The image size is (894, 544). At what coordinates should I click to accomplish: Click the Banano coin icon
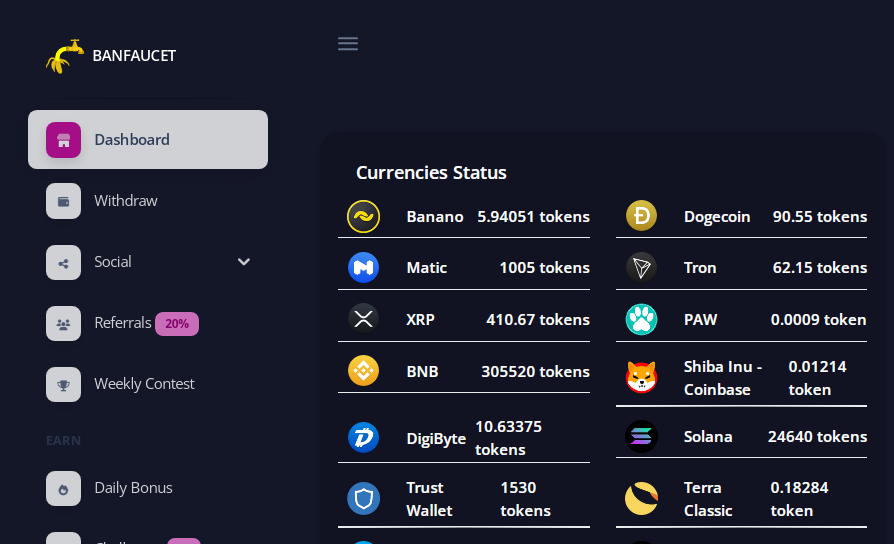pyautogui.click(x=364, y=217)
